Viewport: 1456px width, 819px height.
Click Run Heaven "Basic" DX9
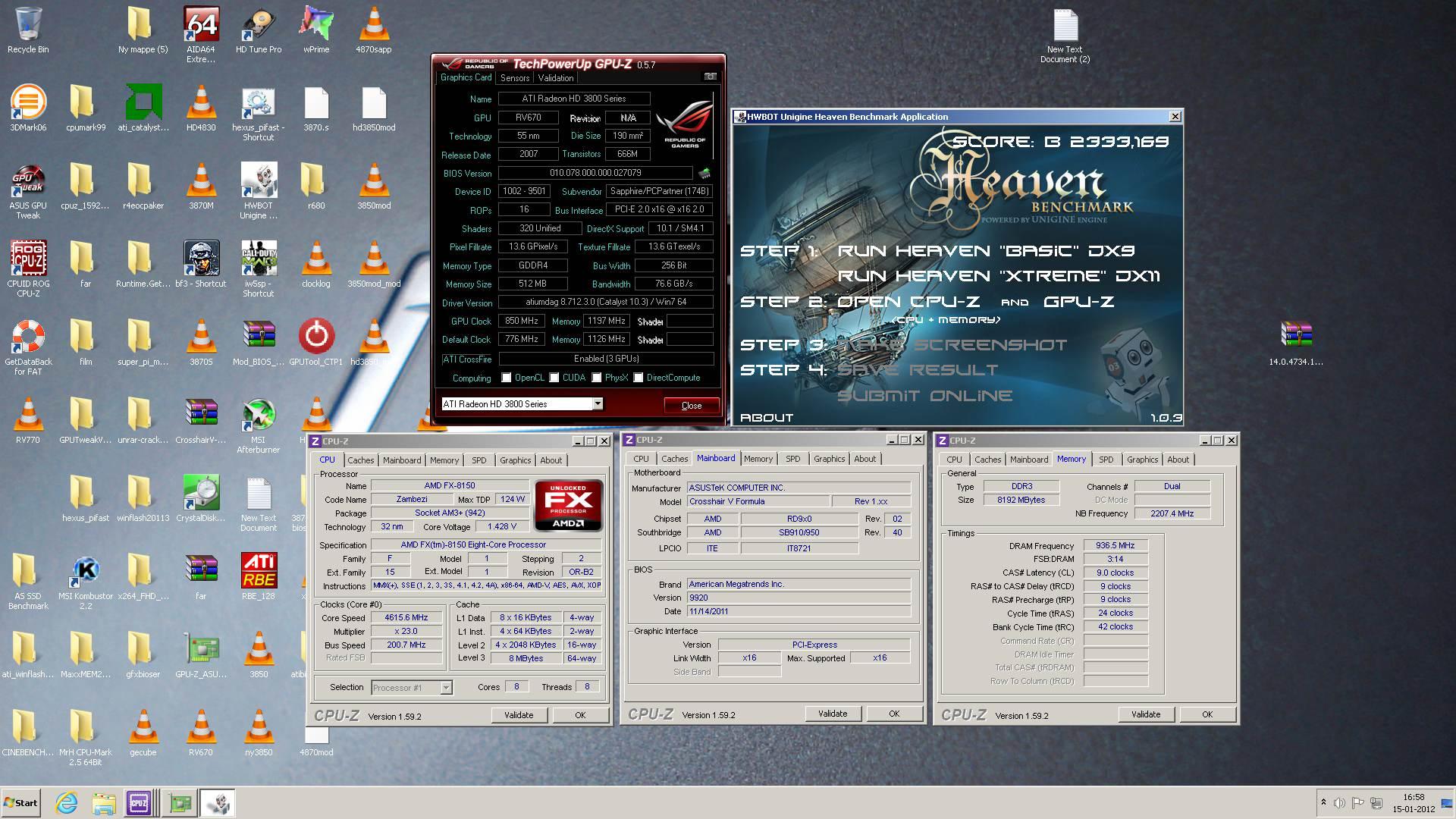coord(986,251)
